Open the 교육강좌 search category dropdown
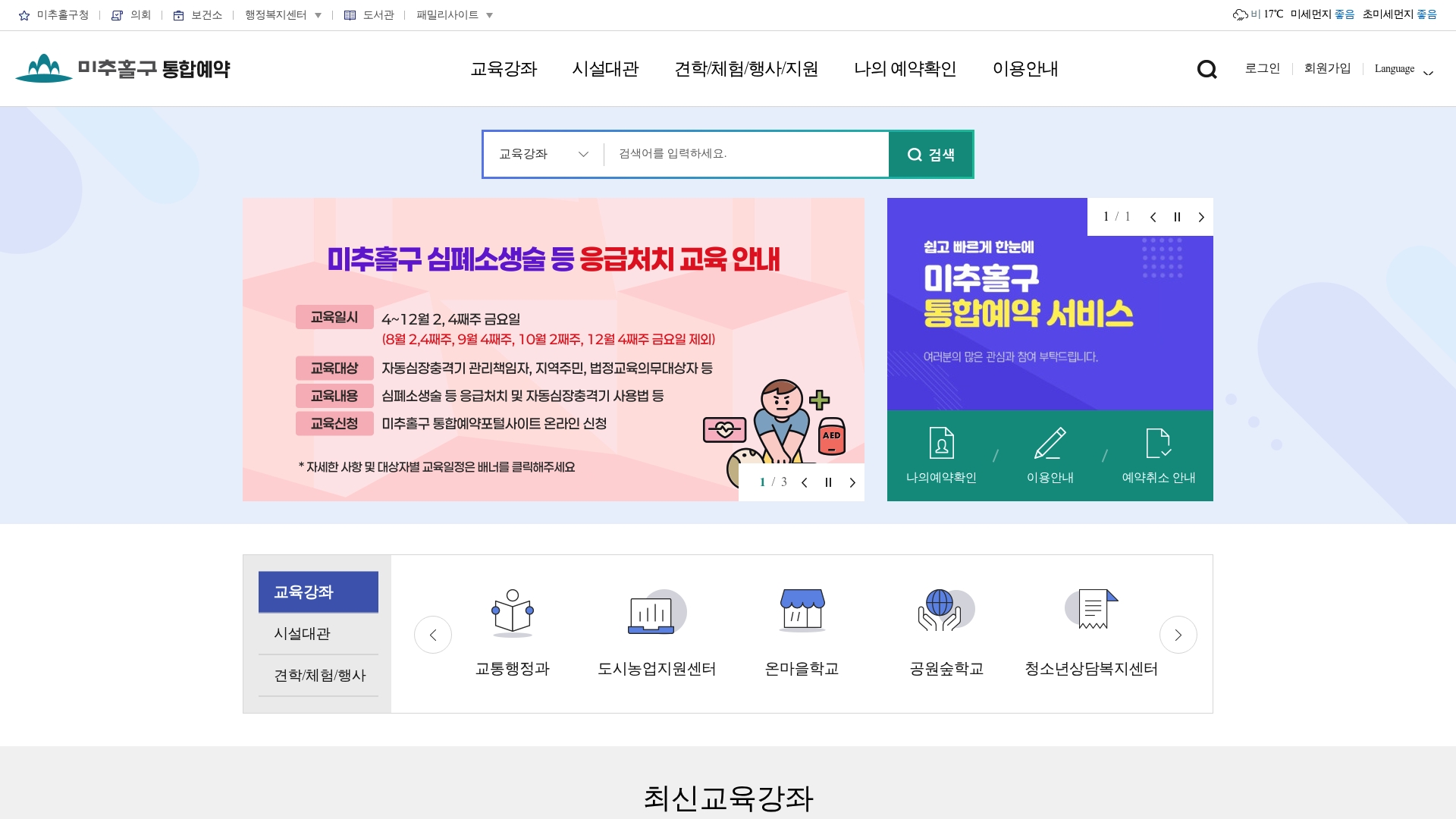This screenshot has height=819, width=1456. coord(544,155)
